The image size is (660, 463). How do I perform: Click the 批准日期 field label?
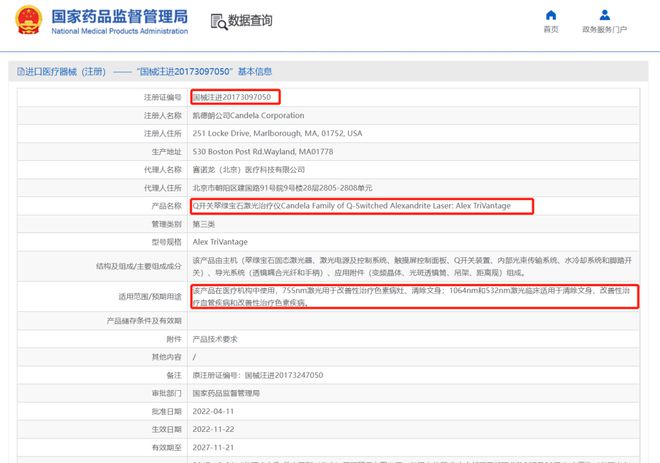(166, 411)
